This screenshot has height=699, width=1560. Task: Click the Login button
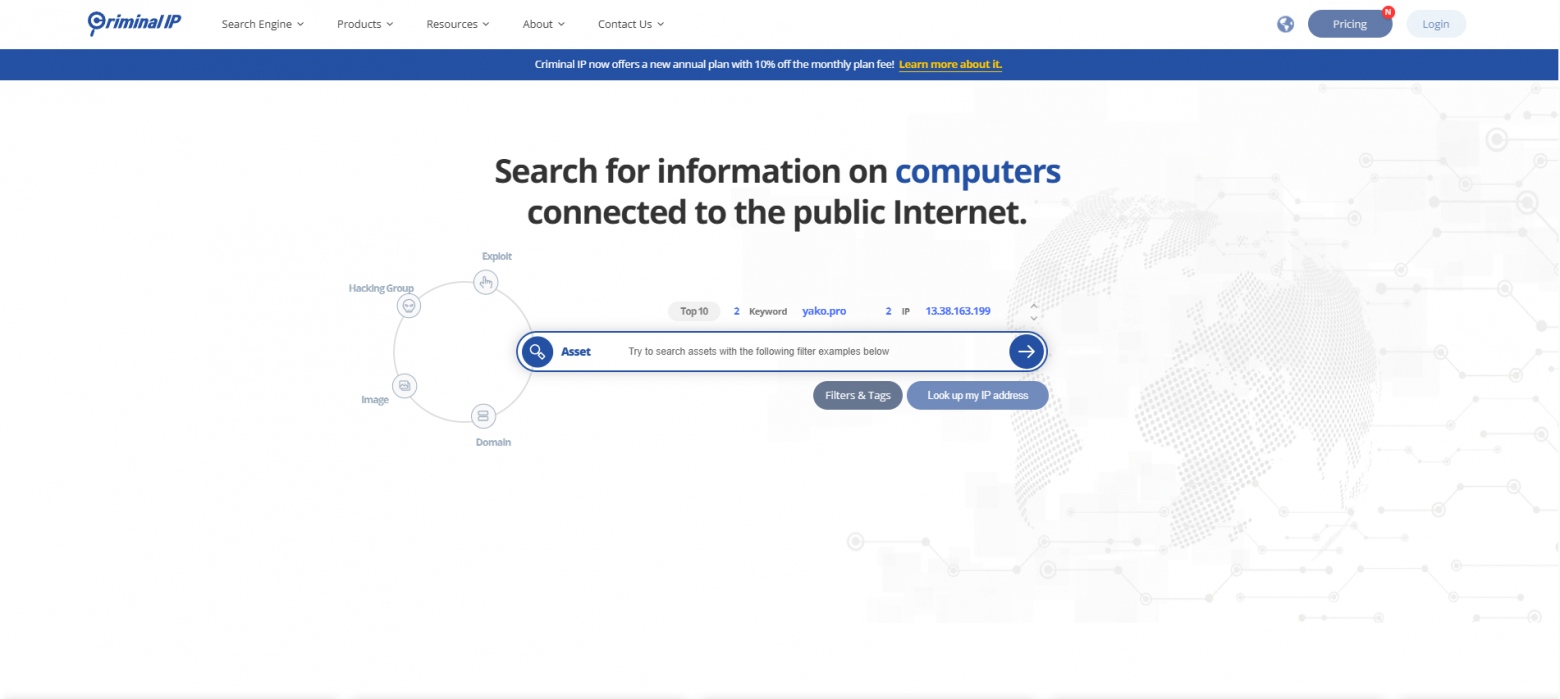click(x=1436, y=23)
